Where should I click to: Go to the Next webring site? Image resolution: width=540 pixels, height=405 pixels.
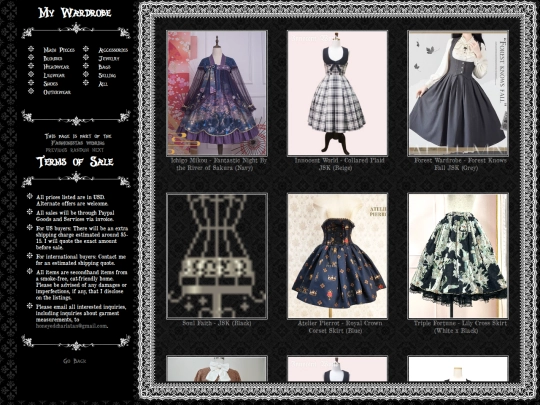(98, 150)
